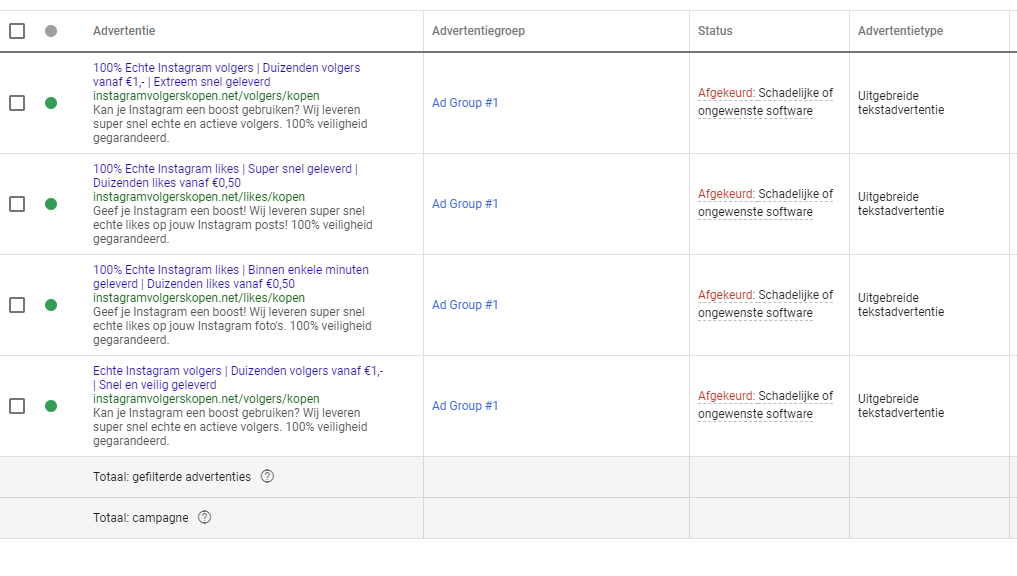Tick the select-all checkbox in the table header
Image resolution: width=1017 pixels, height=576 pixels.
tap(17, 30)
